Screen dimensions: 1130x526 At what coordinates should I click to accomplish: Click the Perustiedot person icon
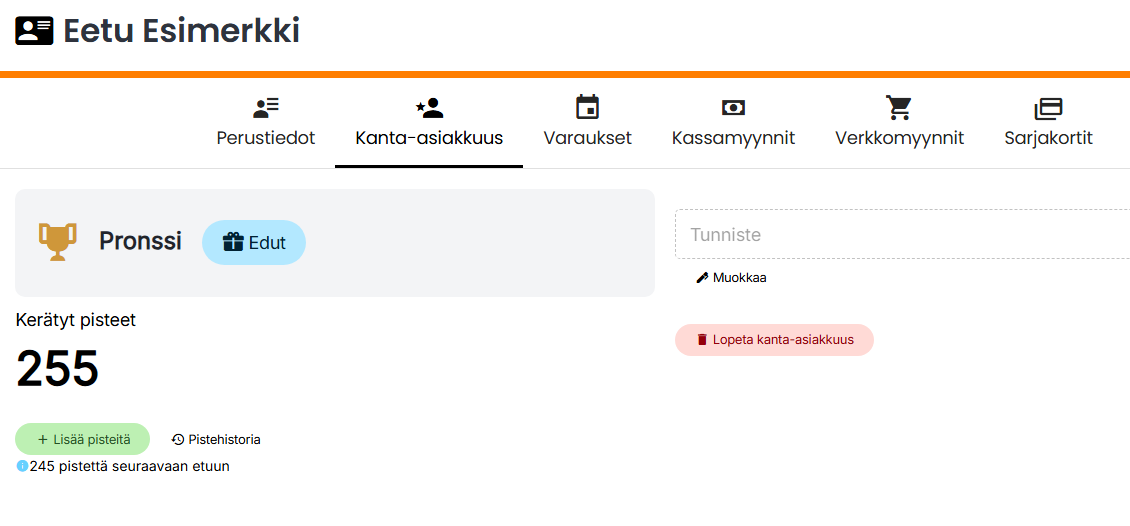tap(266, 107)
